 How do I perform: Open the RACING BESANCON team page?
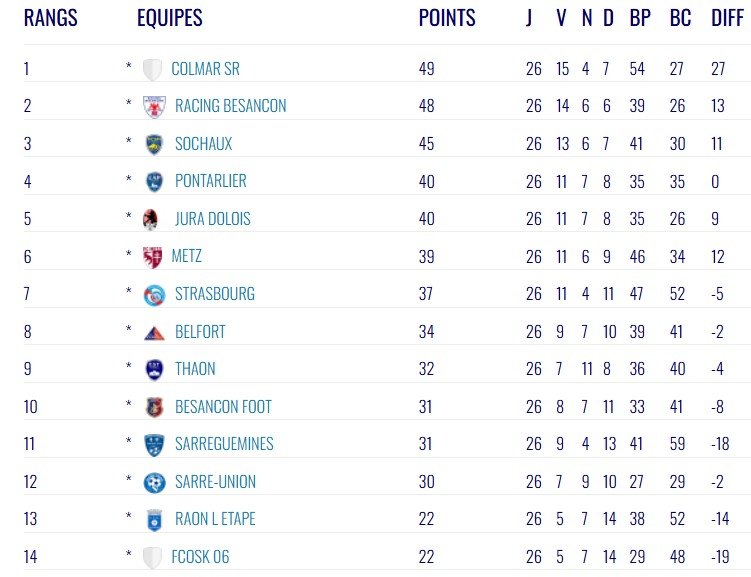[230, 106]
